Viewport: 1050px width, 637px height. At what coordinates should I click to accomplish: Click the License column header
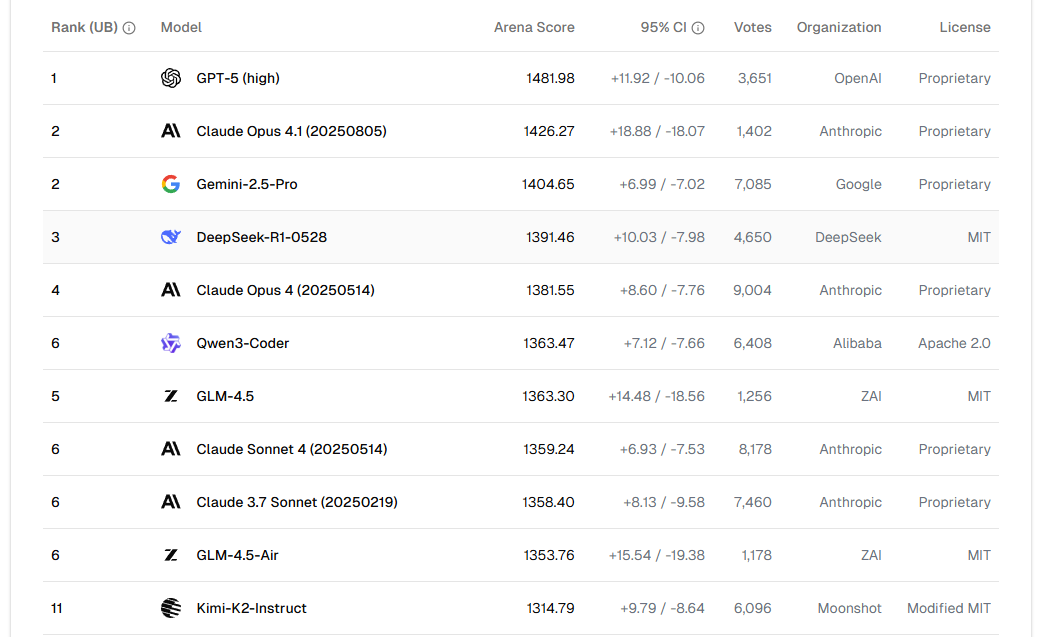click(x=965, y=27)
